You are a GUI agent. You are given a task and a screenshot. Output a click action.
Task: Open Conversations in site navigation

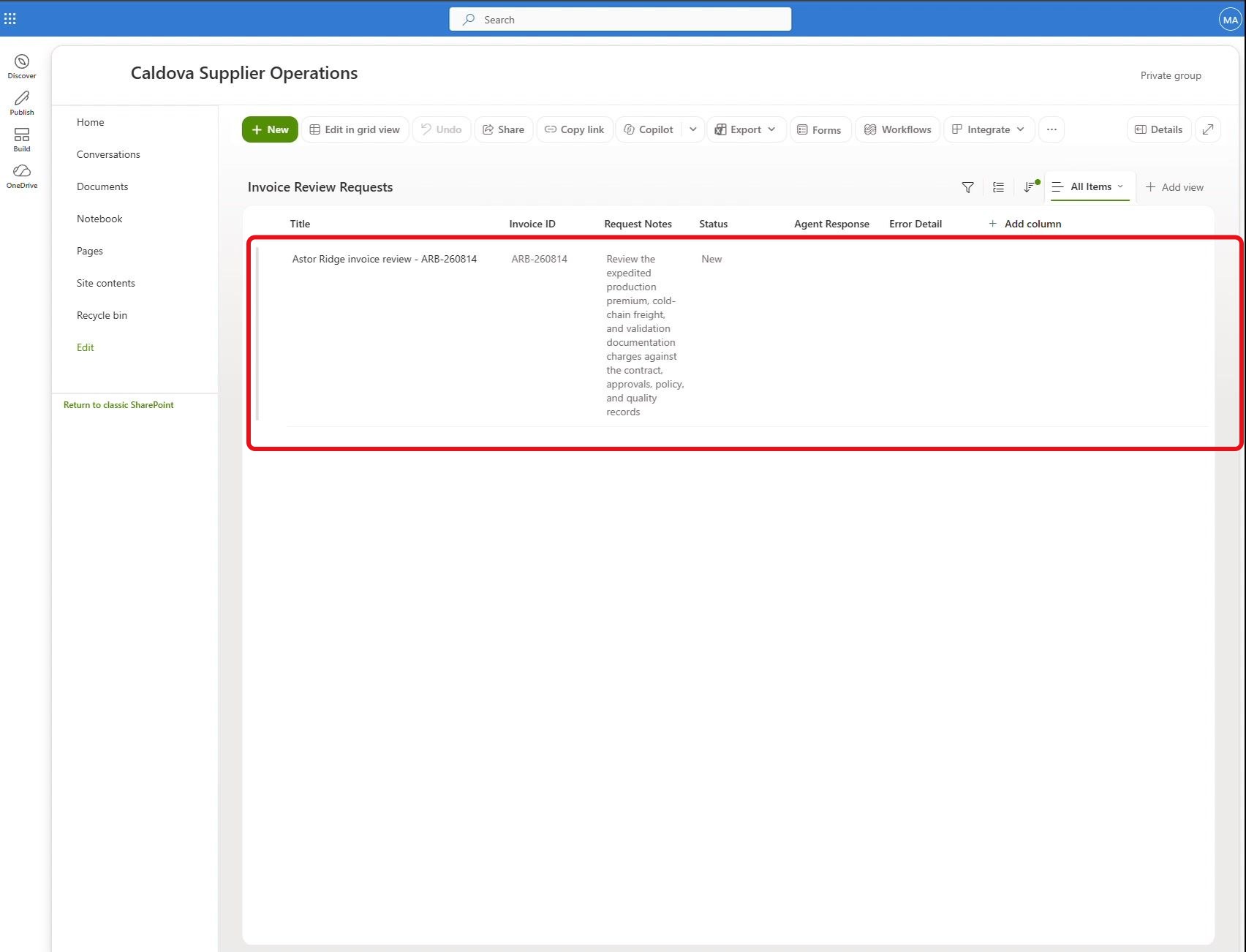(x=108, y=154)
